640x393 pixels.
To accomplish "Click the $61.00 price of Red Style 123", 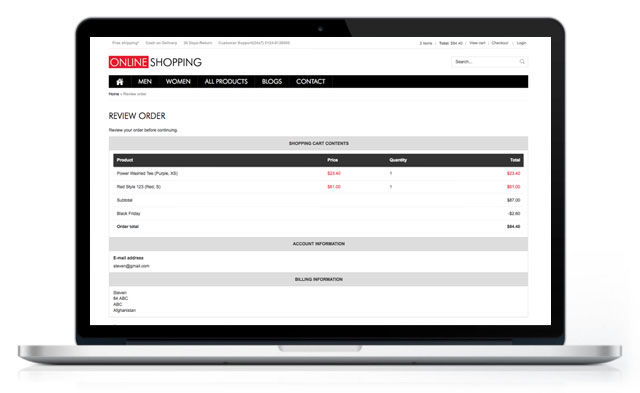I will (334, 187).
